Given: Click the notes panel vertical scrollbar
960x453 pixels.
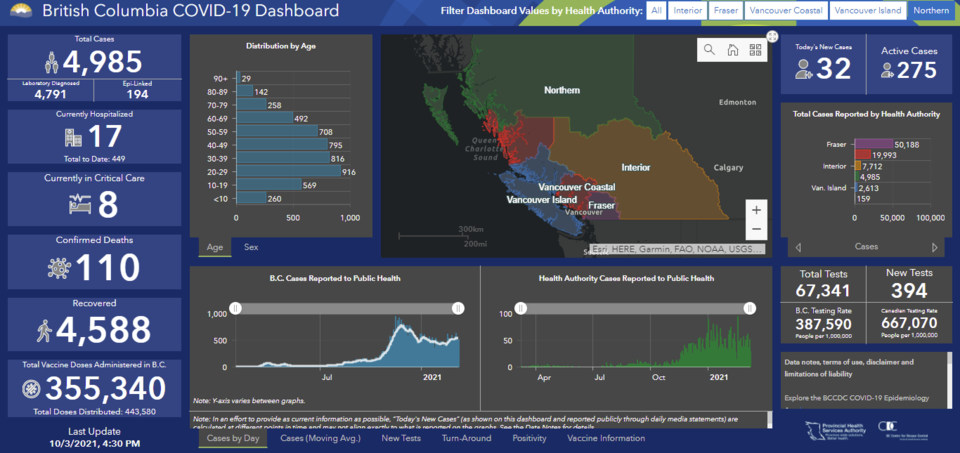Looking at the screenshot, I should click(950, 380).
